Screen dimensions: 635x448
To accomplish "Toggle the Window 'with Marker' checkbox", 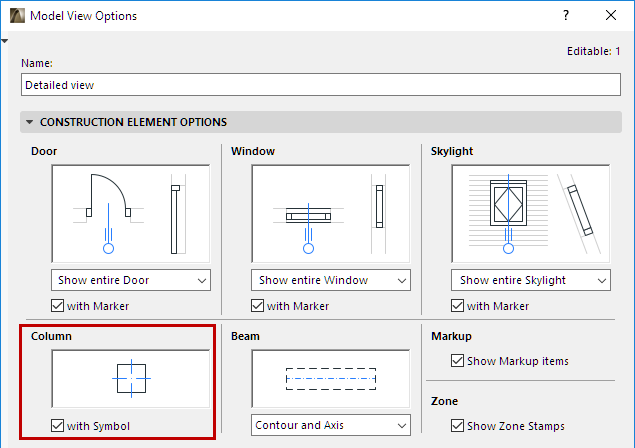I will point(258,306).
